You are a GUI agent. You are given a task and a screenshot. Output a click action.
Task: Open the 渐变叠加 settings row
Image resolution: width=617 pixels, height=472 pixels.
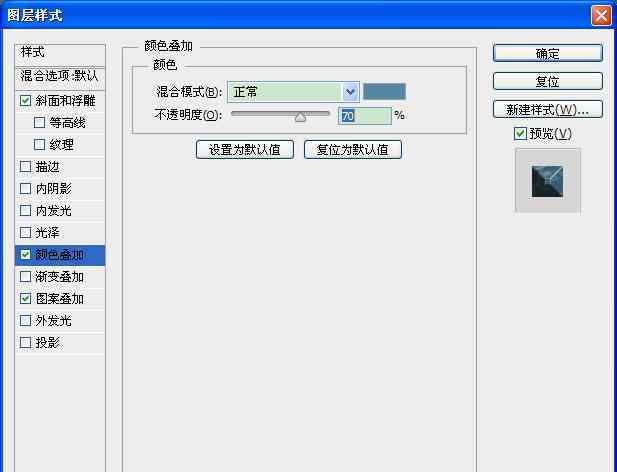point(59,277)
